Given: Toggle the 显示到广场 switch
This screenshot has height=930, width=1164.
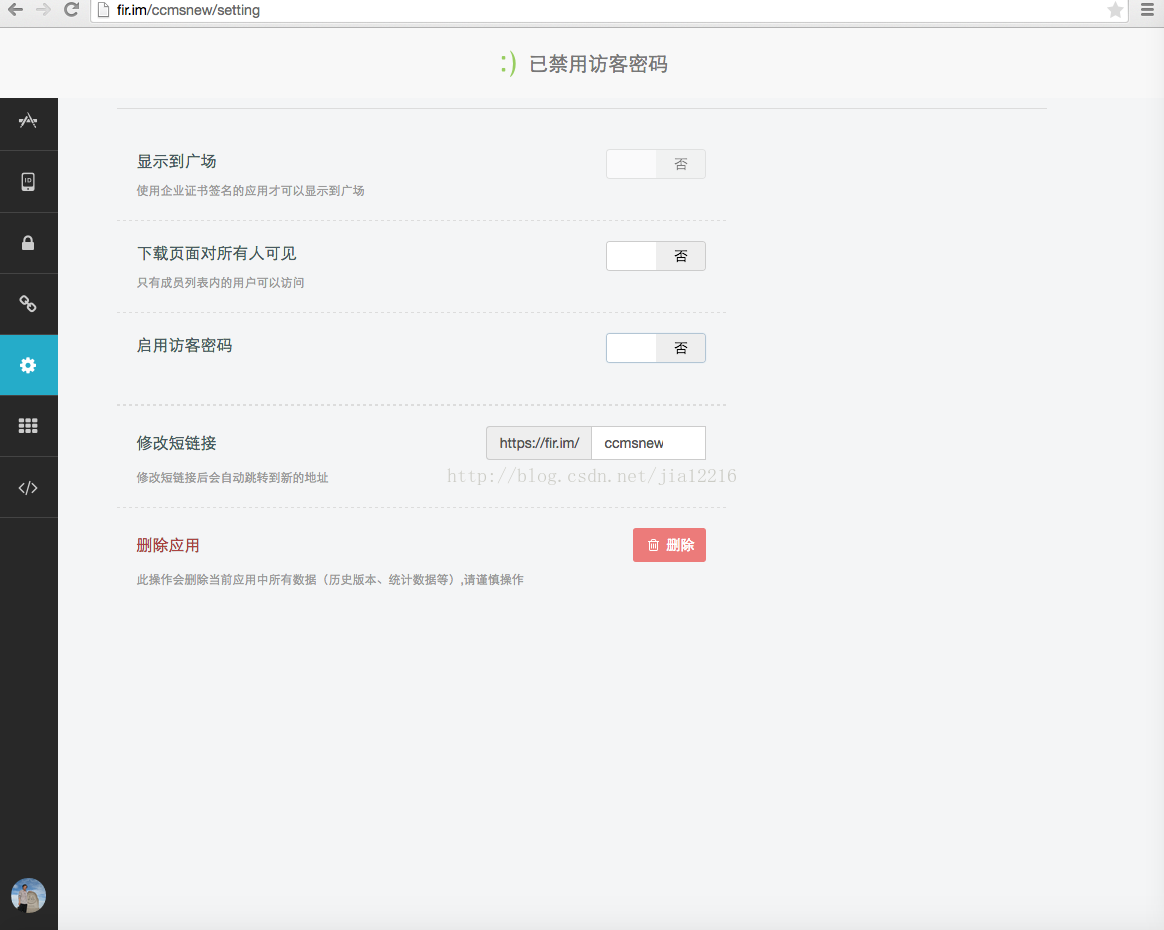Looking at the screenshot, I should pos(655,164).
